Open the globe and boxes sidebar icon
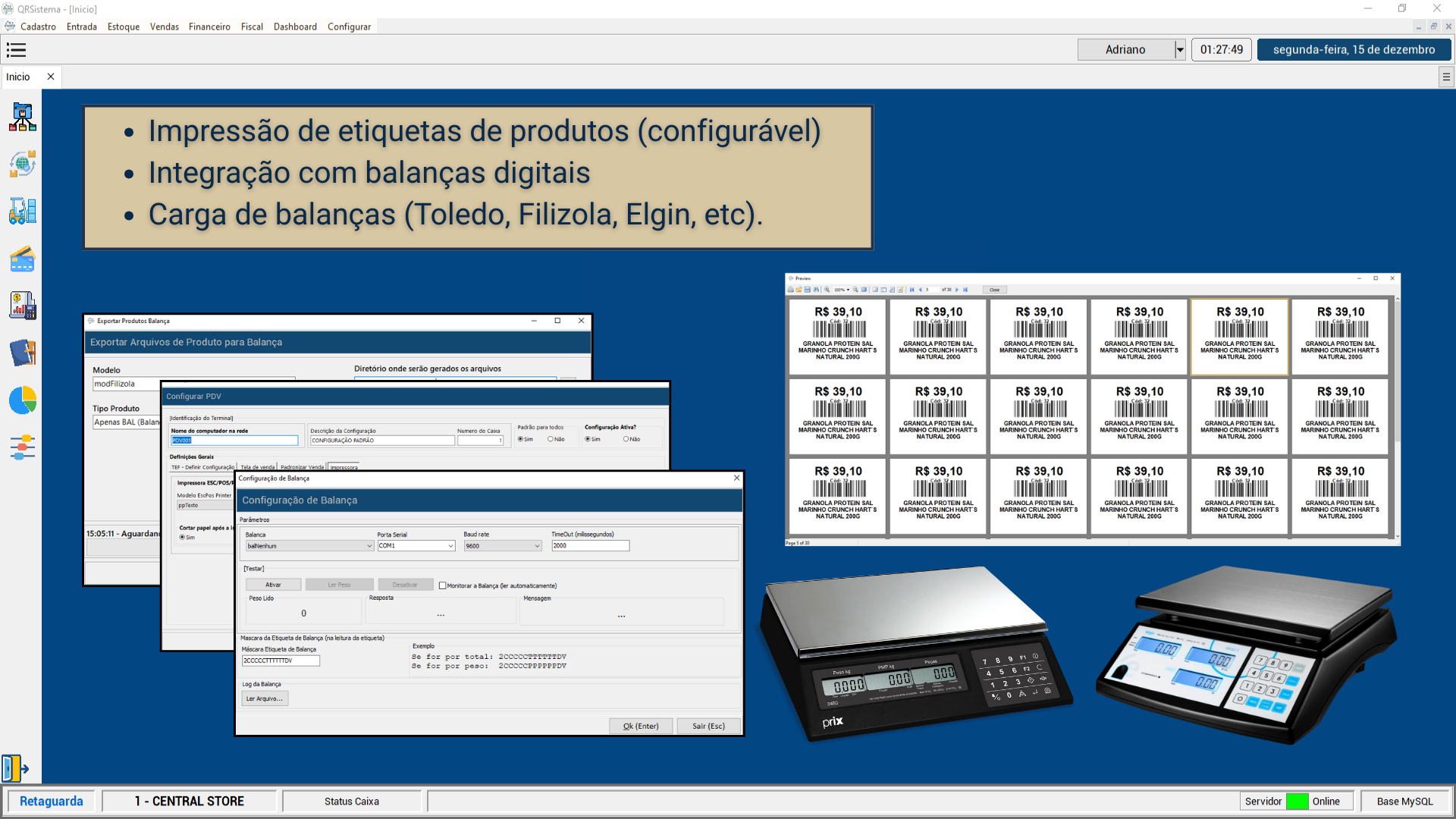 23,165
